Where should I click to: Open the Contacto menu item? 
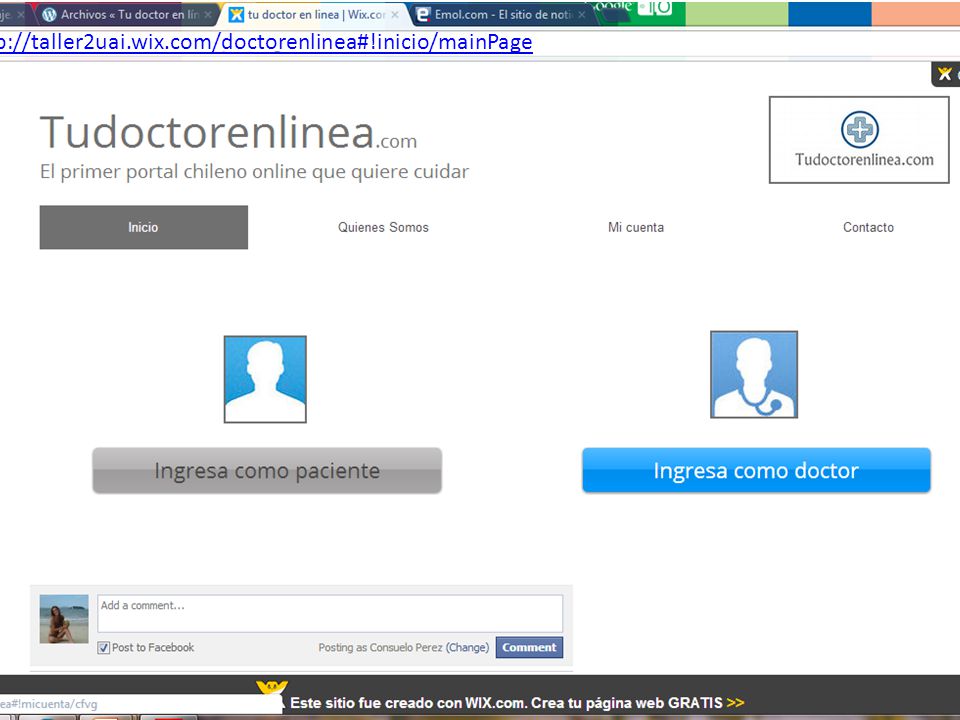[x=868, y=227]
